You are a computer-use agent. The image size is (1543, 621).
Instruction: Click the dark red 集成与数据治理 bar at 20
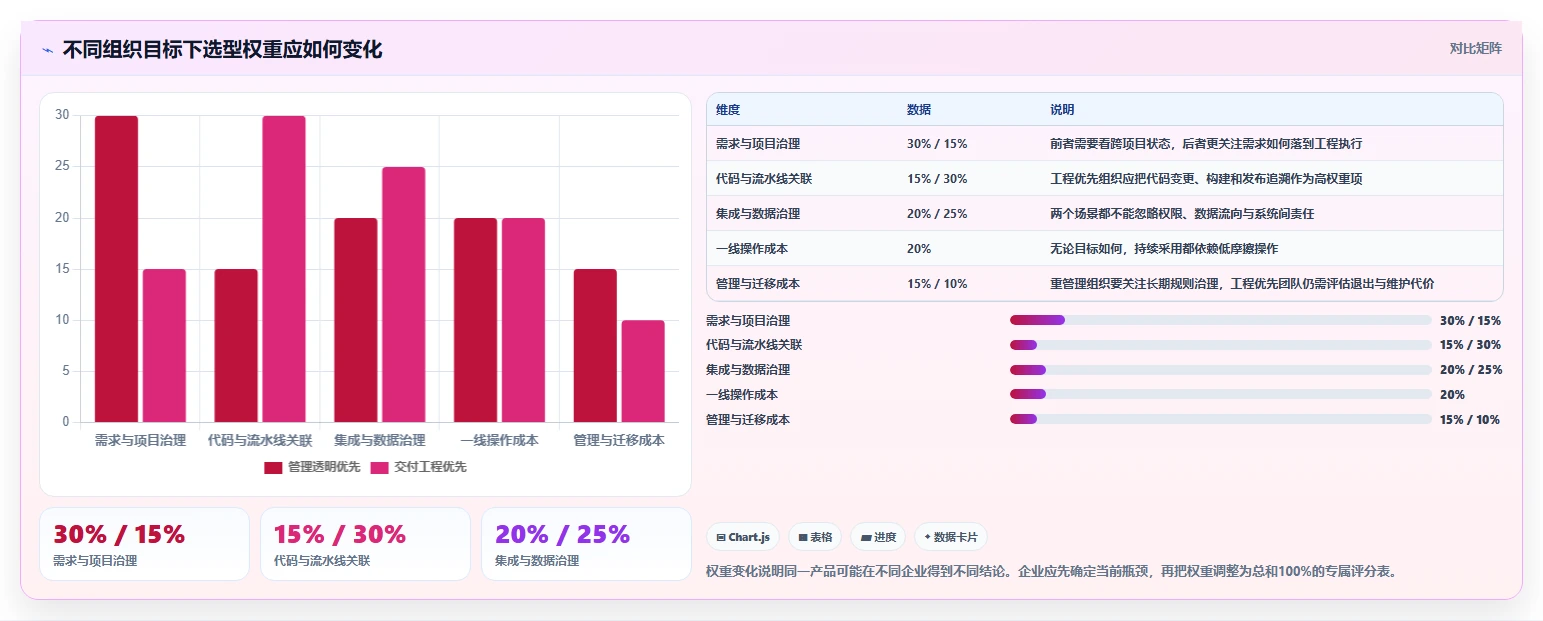(356, 320)
